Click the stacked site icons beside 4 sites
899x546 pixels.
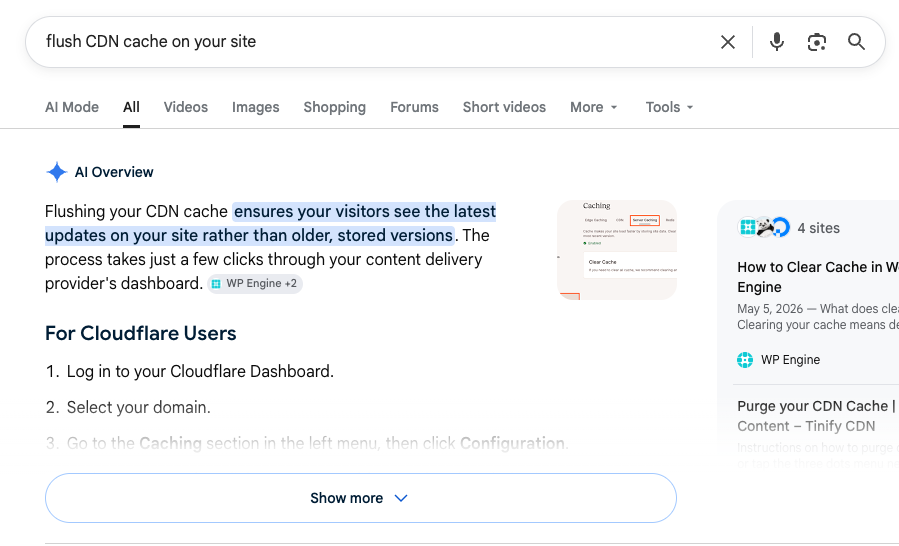click(x=764, y=228)
